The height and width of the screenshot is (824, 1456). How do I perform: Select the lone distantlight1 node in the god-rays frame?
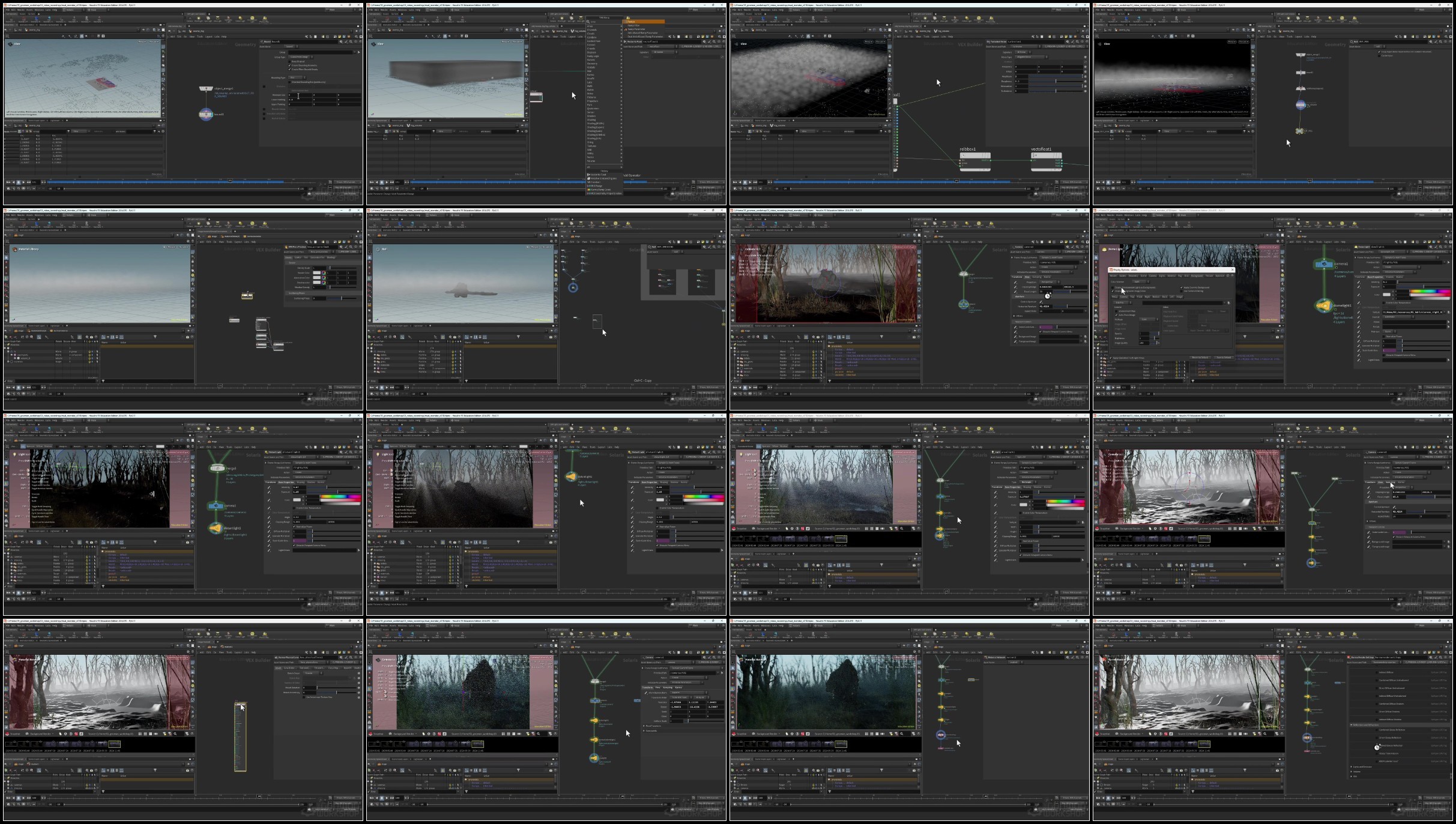point(570,476)
